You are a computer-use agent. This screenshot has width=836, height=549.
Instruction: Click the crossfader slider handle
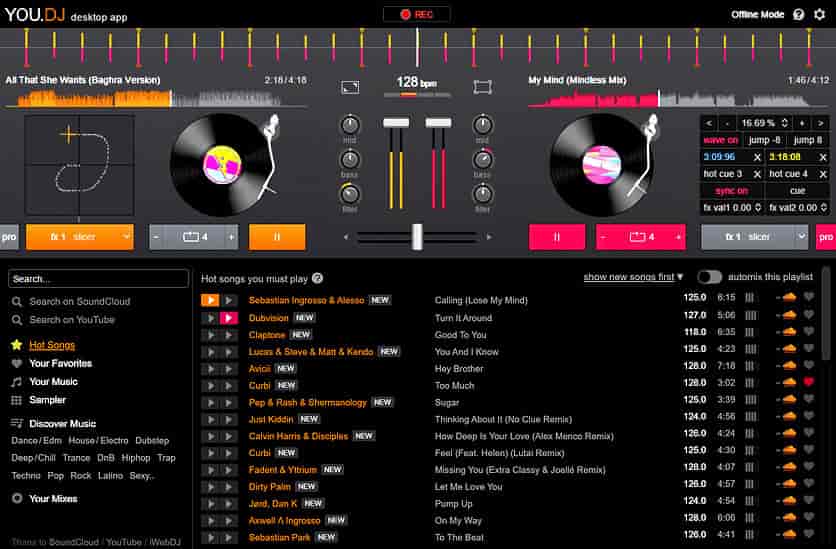click(x=417, y=237)
